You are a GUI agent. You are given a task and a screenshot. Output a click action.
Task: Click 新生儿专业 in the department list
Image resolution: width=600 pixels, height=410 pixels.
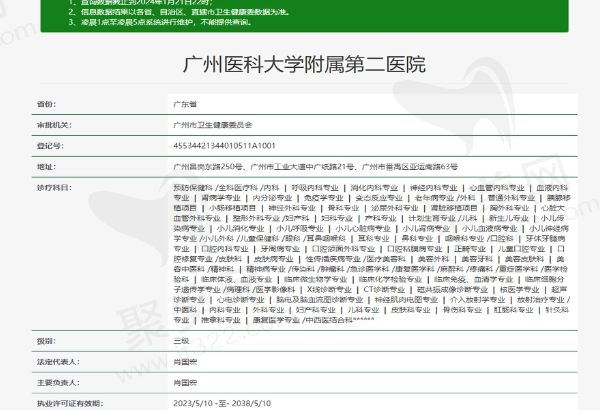pyautogui.click(x=509, y=218)
